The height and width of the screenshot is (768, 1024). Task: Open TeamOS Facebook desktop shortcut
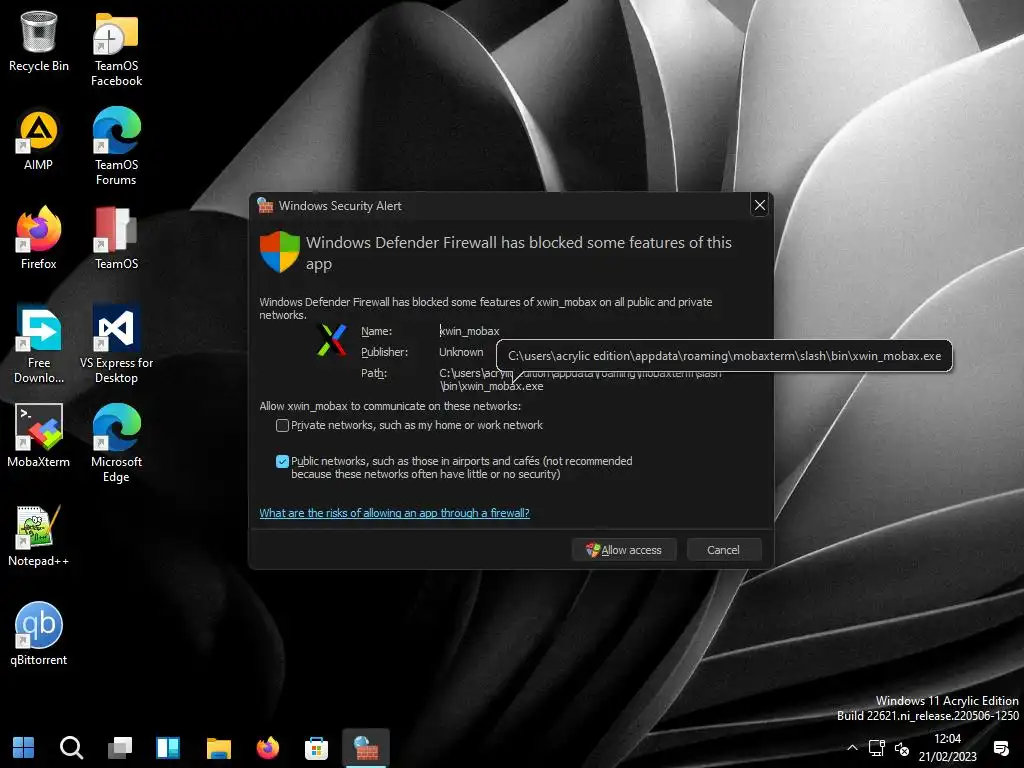tap(116, 50)
